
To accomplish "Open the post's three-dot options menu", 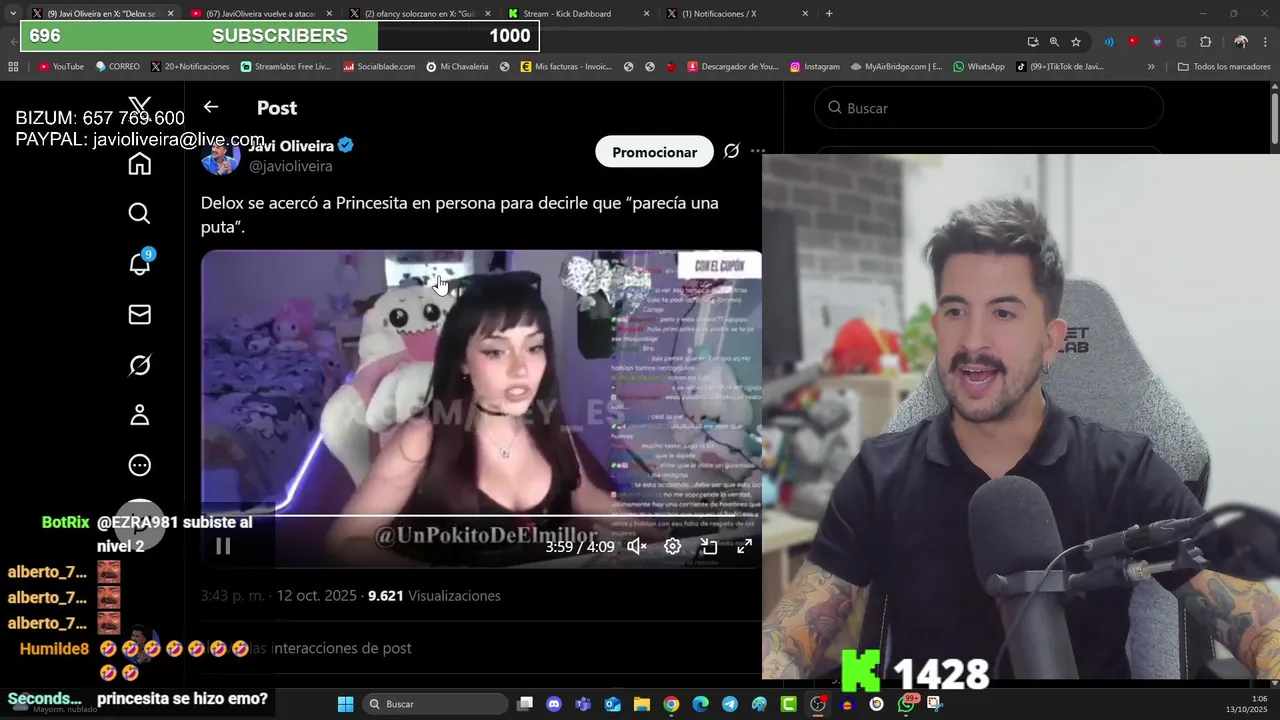I will click(x=758, y=151).
